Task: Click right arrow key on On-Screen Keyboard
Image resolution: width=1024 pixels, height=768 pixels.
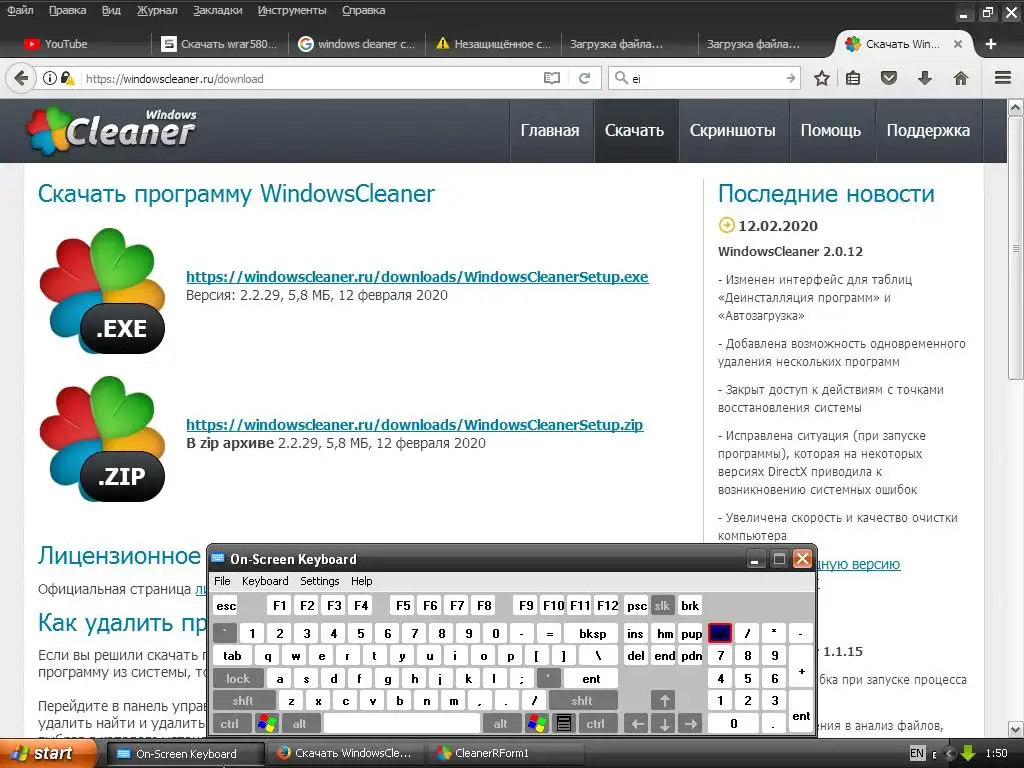Action: [x=690, y=723]
